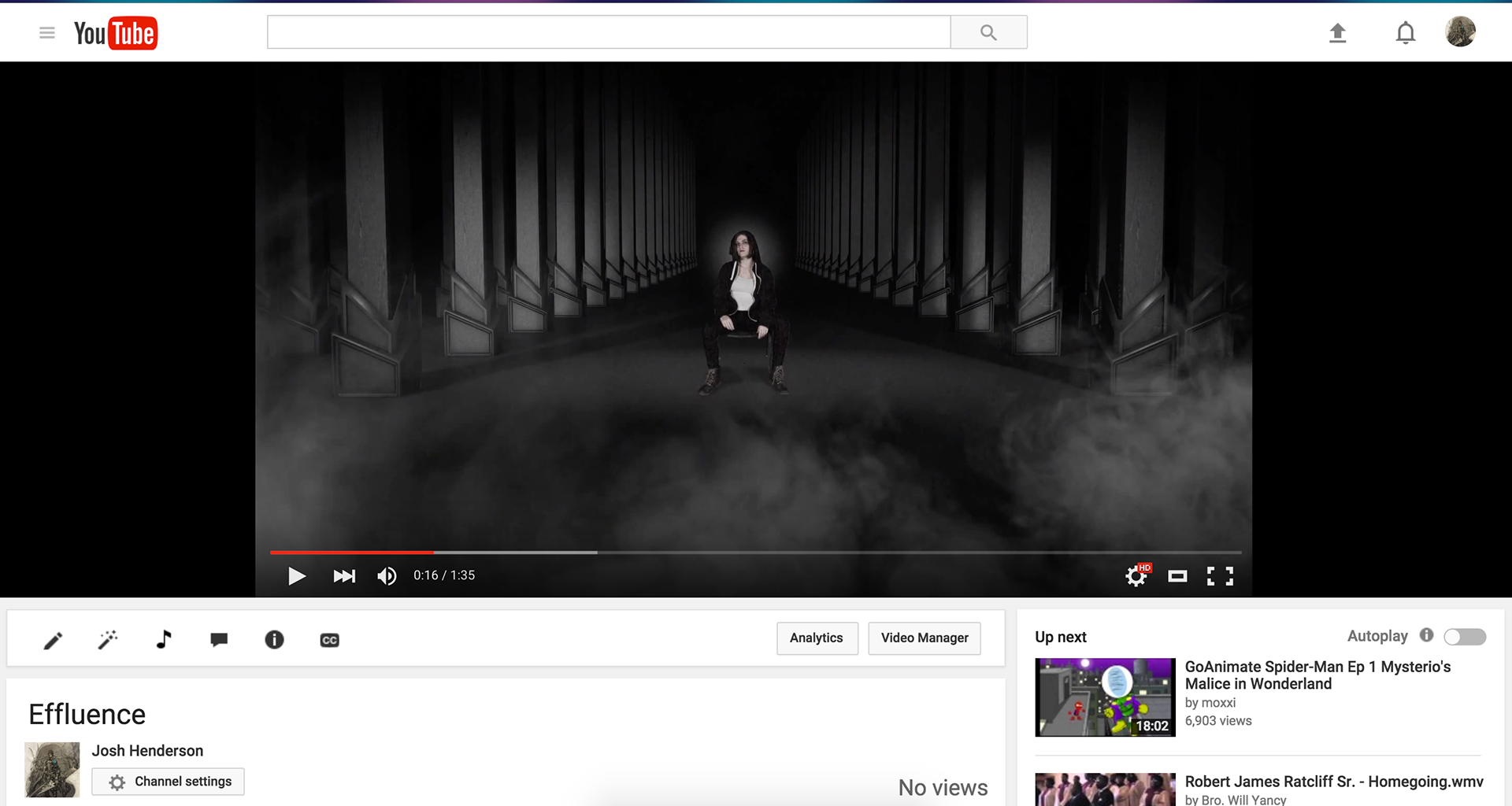This screenshot has height=806, width=1512.
Task: Switch to theater mode
Action: pyautogui.click(x=1177, y=576)
